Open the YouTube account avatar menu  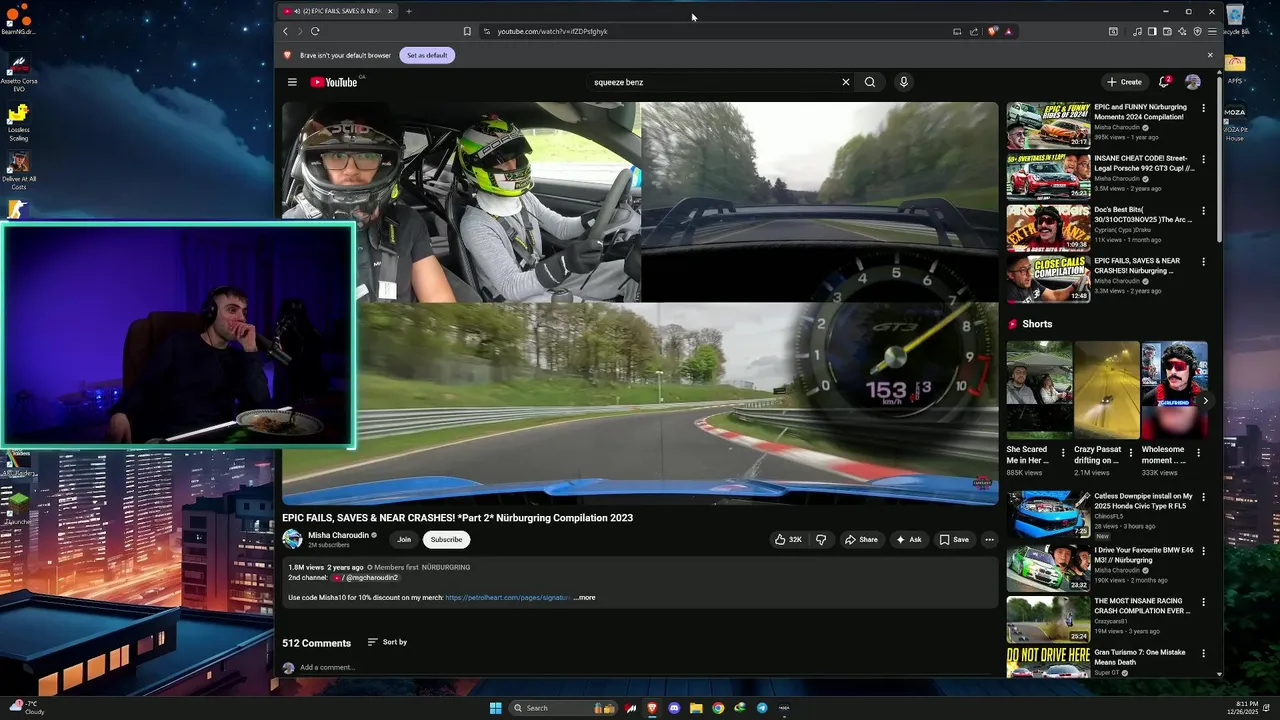point(1193,82)
